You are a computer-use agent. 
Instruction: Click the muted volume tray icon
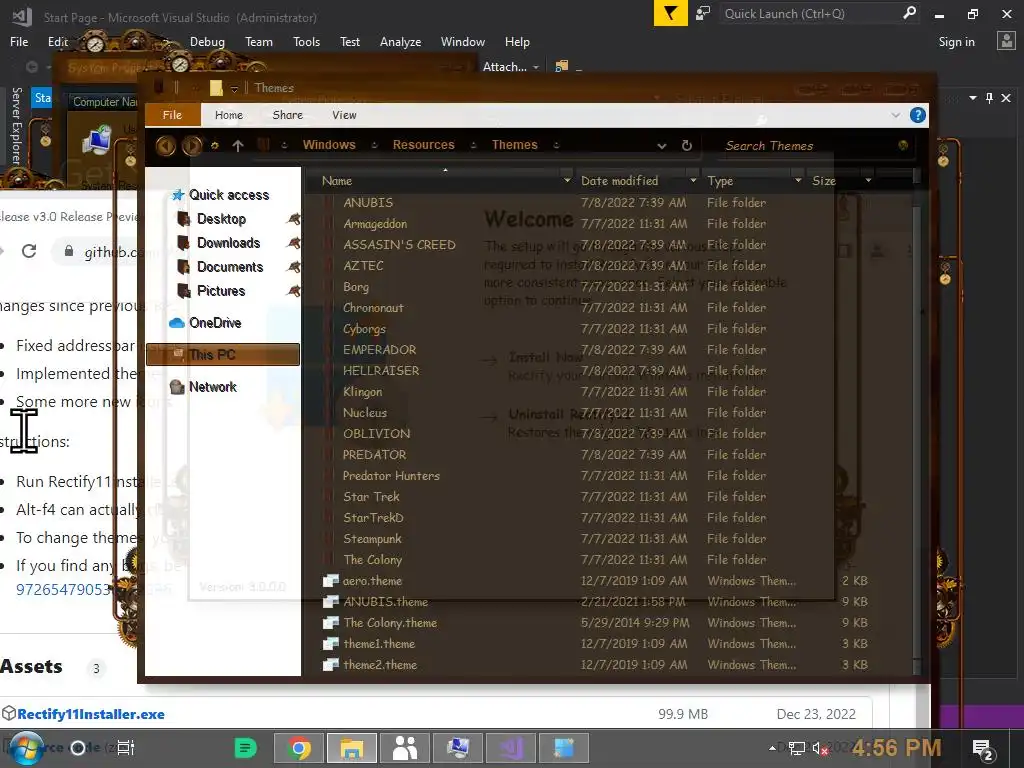(820, 748)
